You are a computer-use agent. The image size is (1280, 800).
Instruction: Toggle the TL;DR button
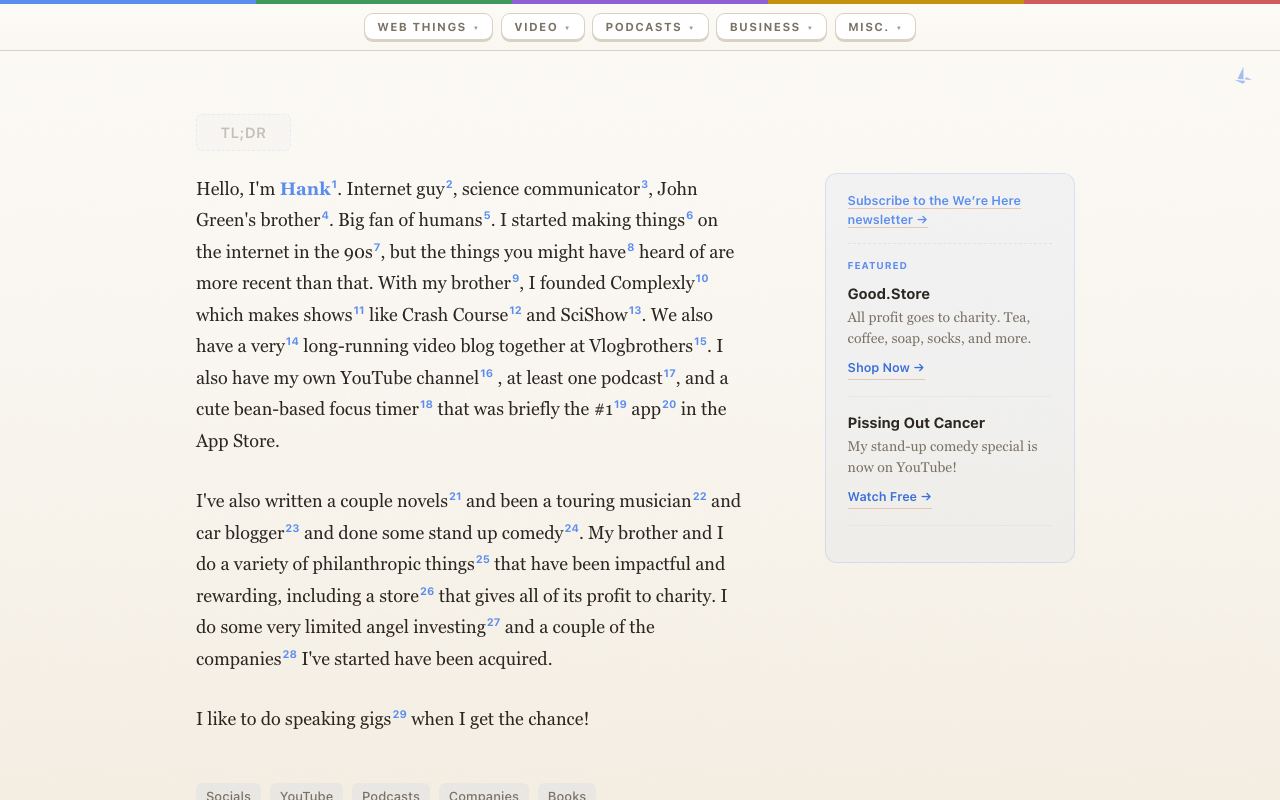click(x=243, y=132)
